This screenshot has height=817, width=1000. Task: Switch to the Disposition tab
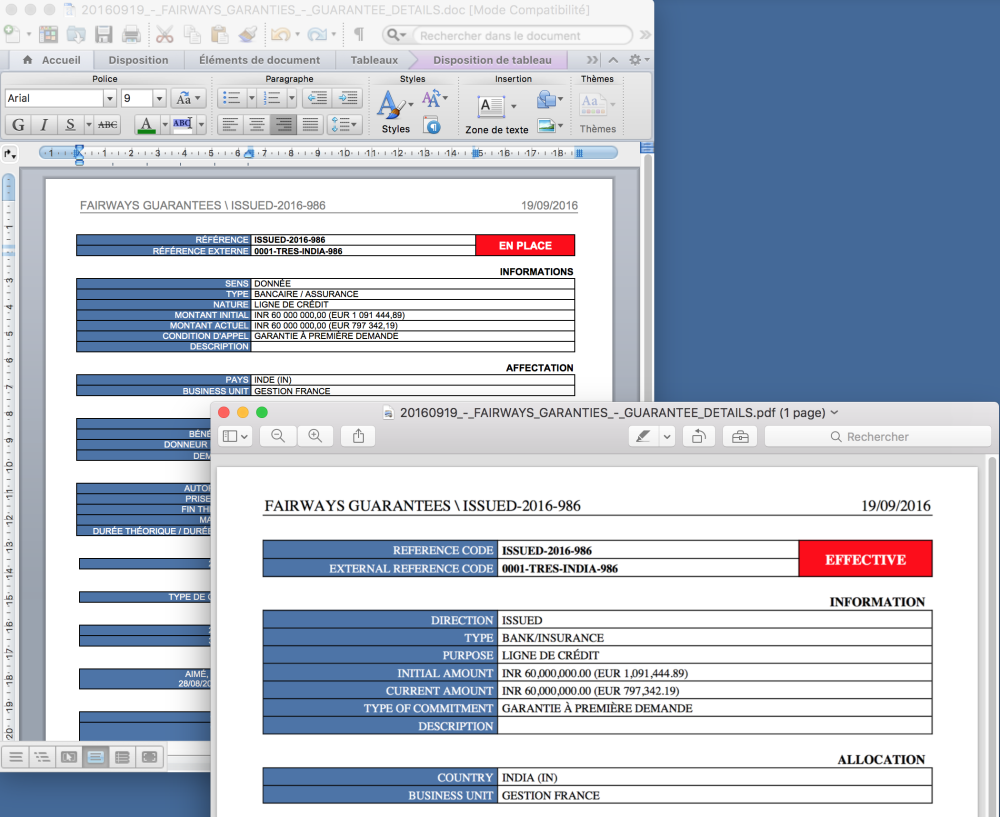click(138, 60)
